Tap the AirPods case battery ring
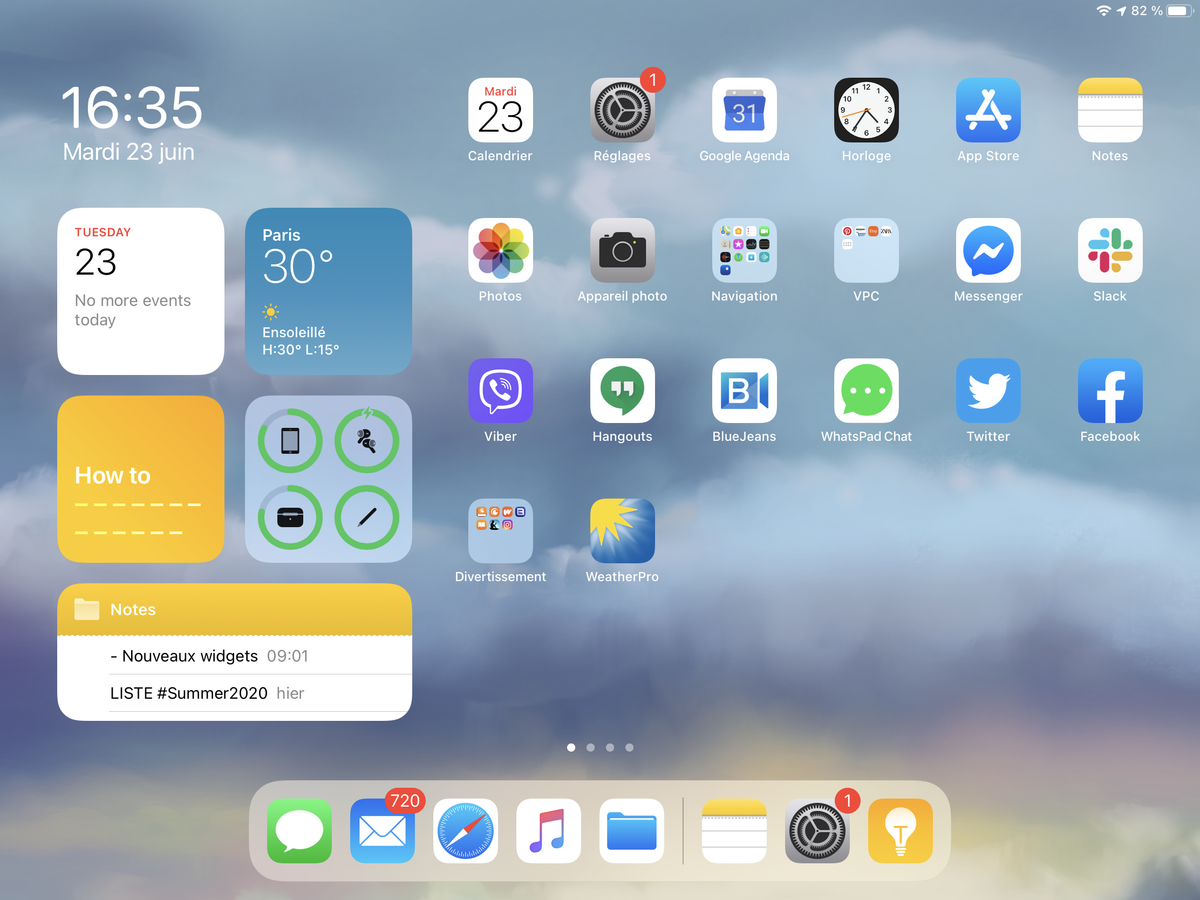This screenshot has height=900, width=1200. pyautogui.click(x=290, y=517)
